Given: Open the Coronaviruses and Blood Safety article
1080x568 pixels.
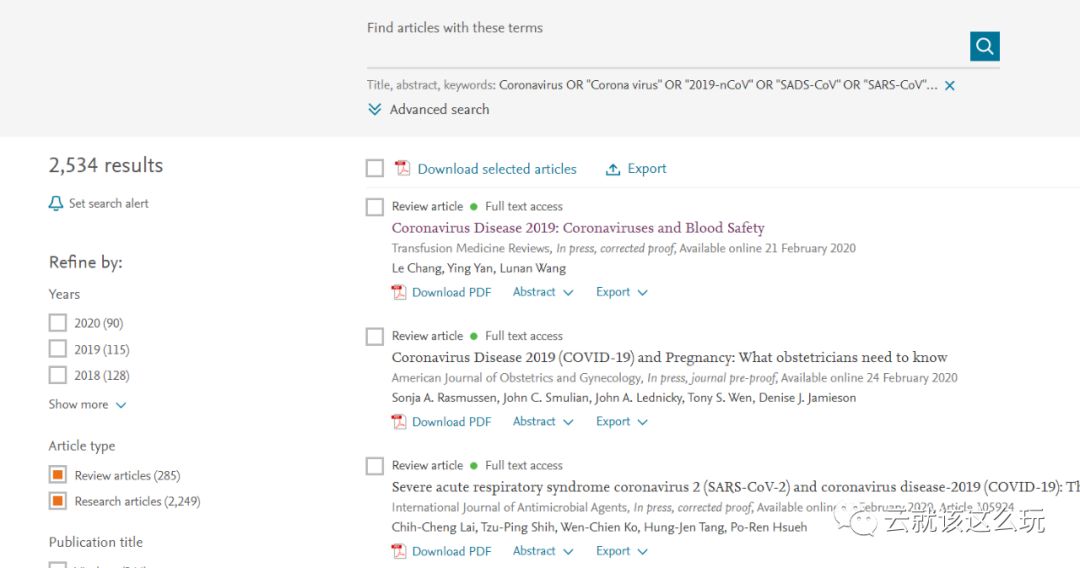Looking at the screenshot, I should pyautogui.click(x=578, y=228).
